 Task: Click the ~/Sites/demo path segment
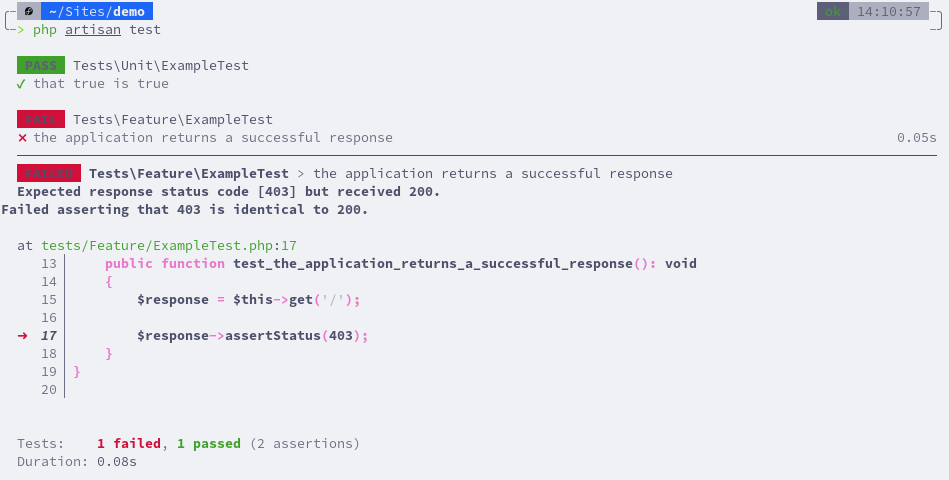pos(97,11)
